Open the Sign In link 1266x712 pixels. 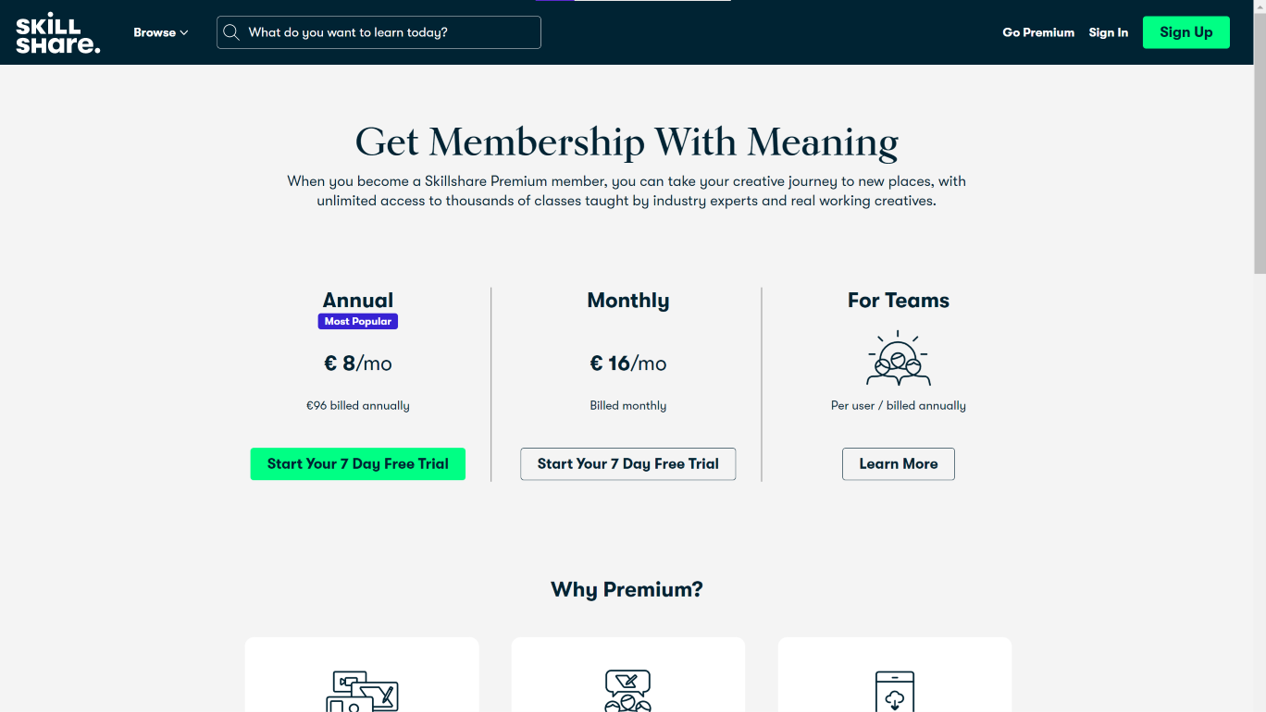1108,33
